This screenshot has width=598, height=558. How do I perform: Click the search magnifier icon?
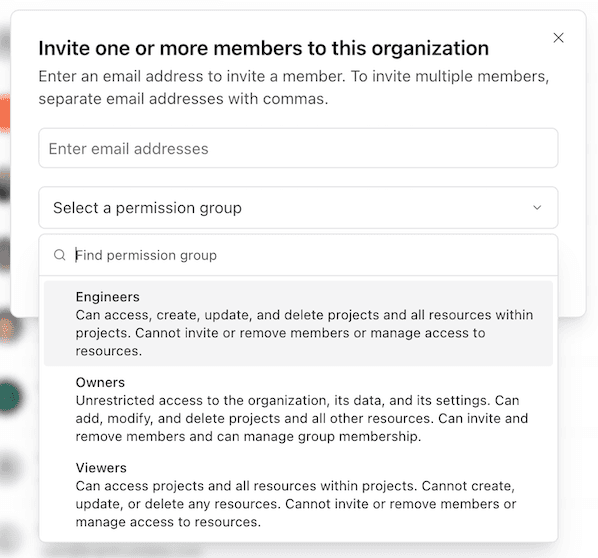[x=59, y=255]
